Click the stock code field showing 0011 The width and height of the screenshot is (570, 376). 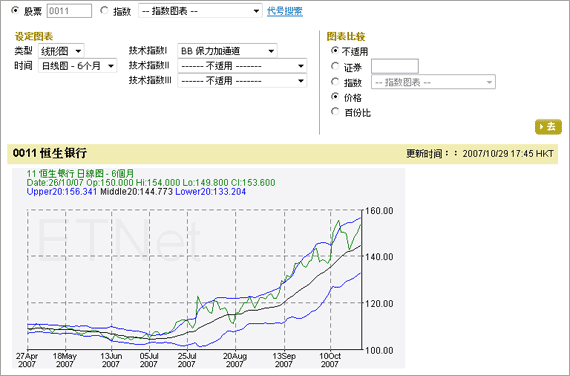(x=69, y=11)
